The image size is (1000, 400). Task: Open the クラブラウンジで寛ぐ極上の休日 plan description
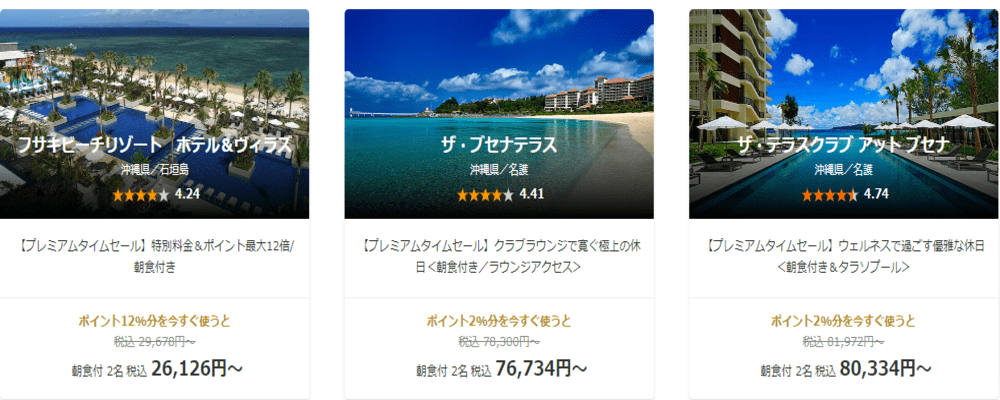(499, 256)
